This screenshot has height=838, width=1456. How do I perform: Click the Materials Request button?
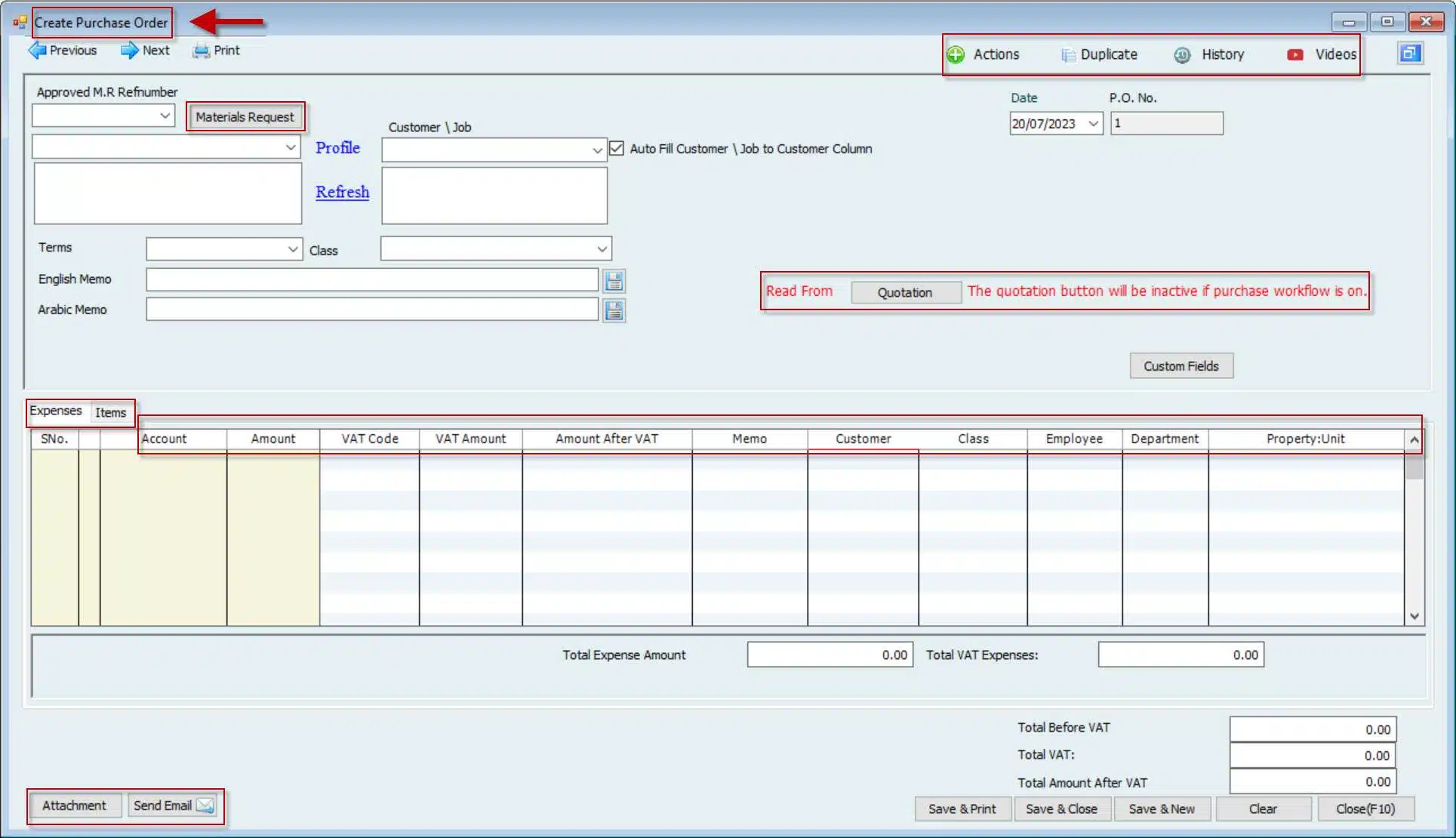click(245, 117)
